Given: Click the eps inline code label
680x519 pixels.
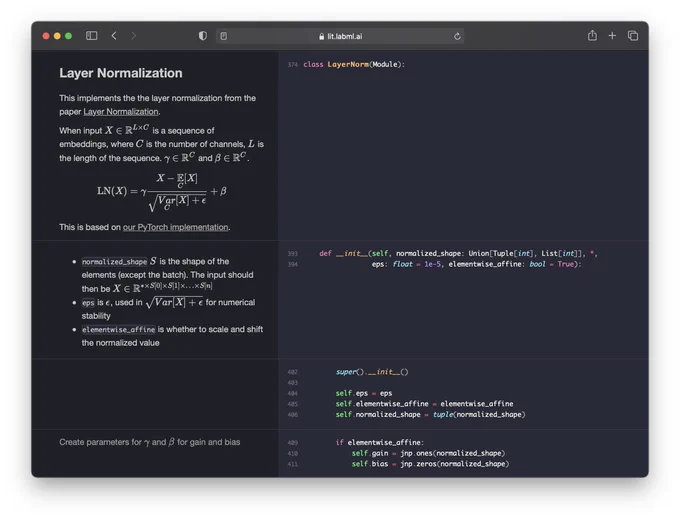Looking at the screenshot, I should (88, 303).
